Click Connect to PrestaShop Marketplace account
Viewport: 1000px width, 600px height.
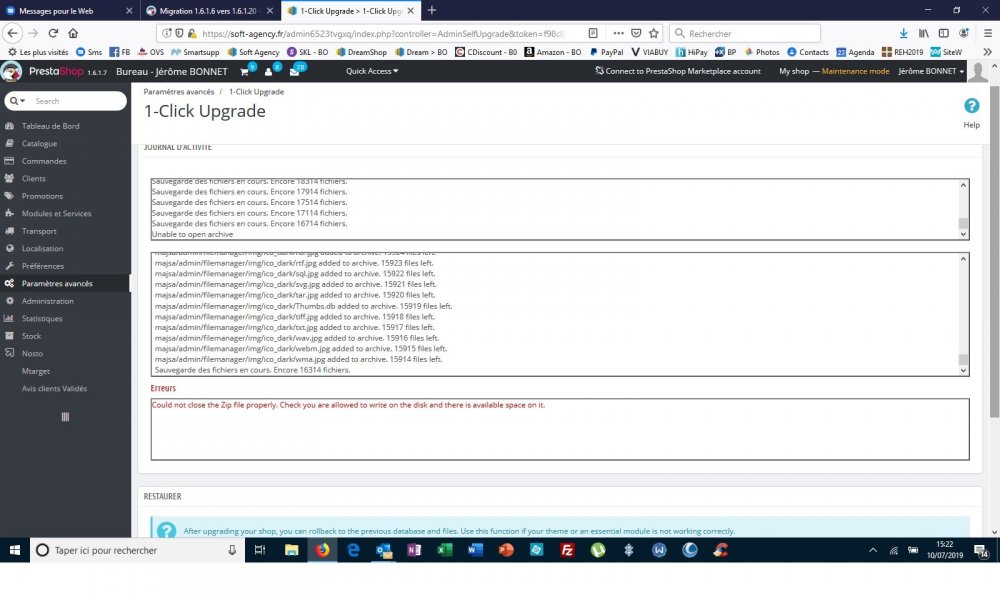[678, 71]
